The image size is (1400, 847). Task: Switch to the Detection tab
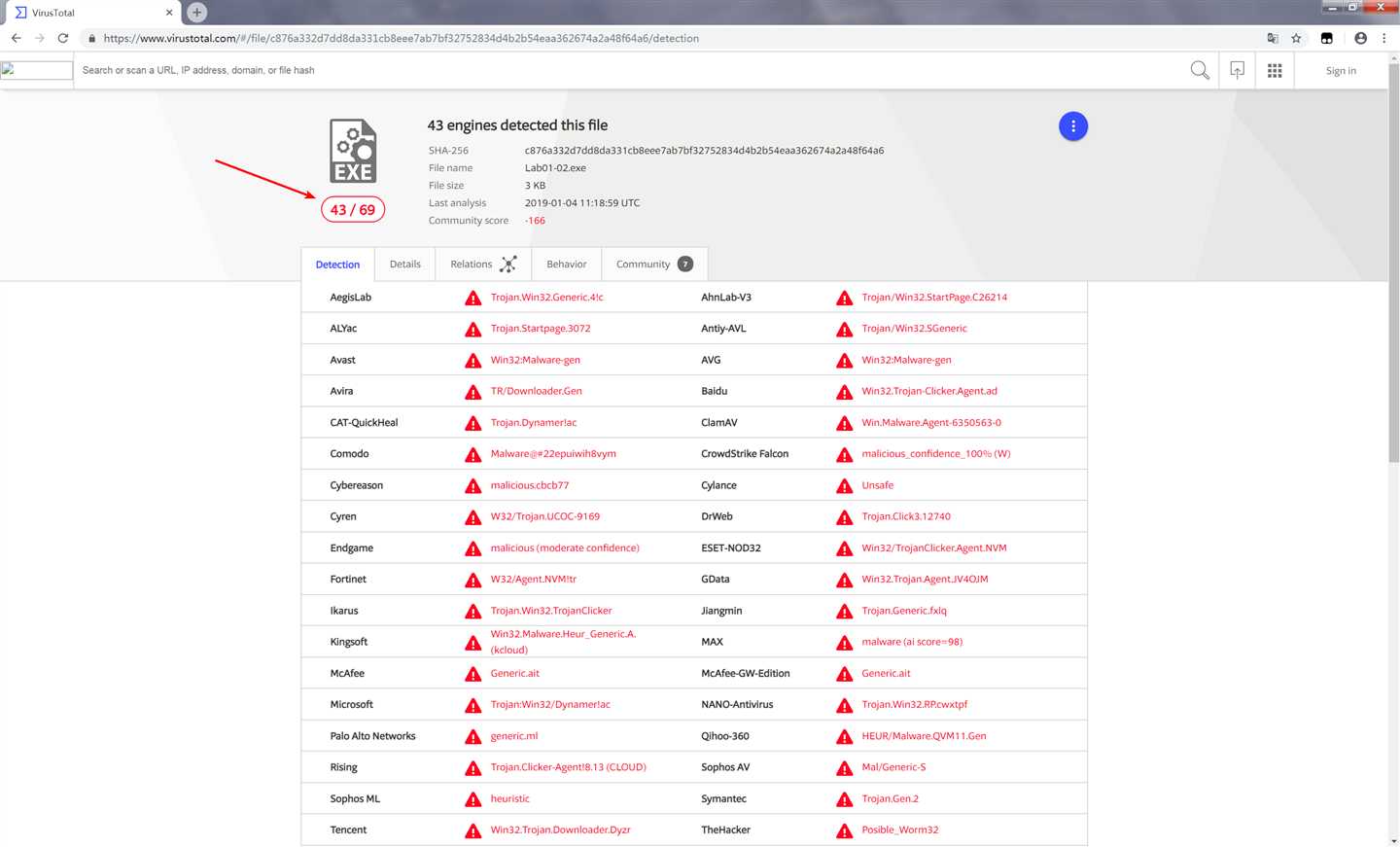pyautogui.click(x=337, y=265)
